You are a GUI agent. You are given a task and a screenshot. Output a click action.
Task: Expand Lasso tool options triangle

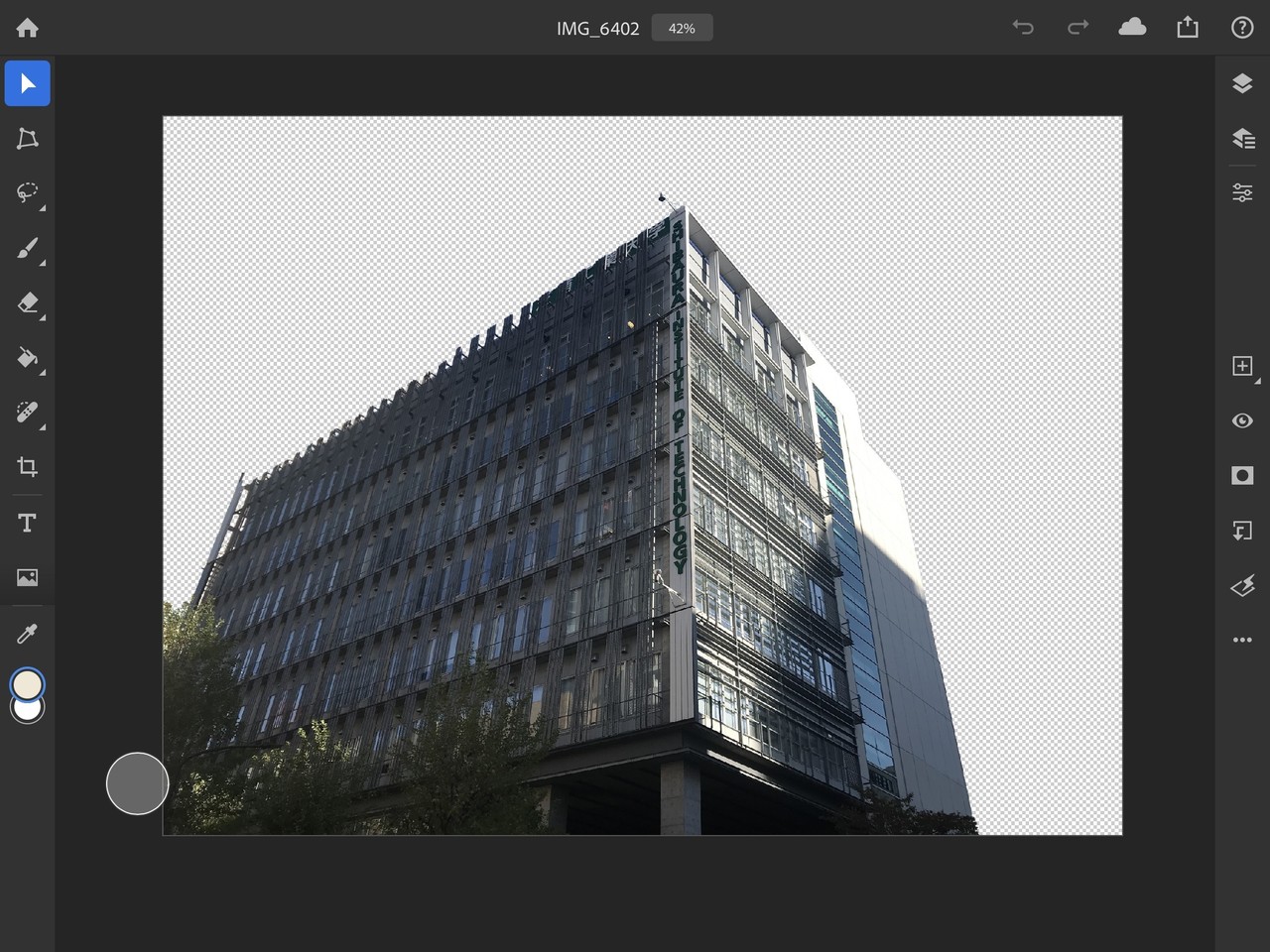tap(43, 208)
